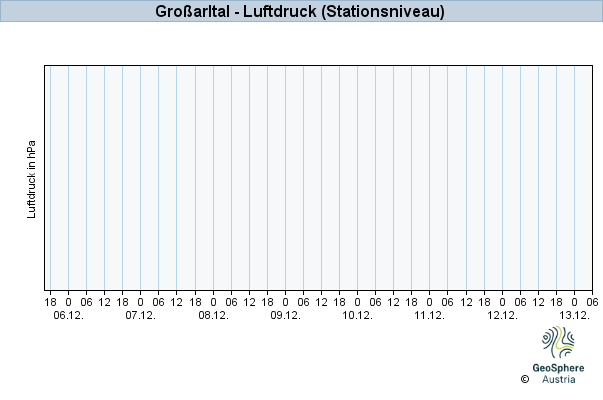The height and width of the screenshot is (400, 603).
Task: Click the copyright symbol near the logo
Action: (x=524, y=380)
